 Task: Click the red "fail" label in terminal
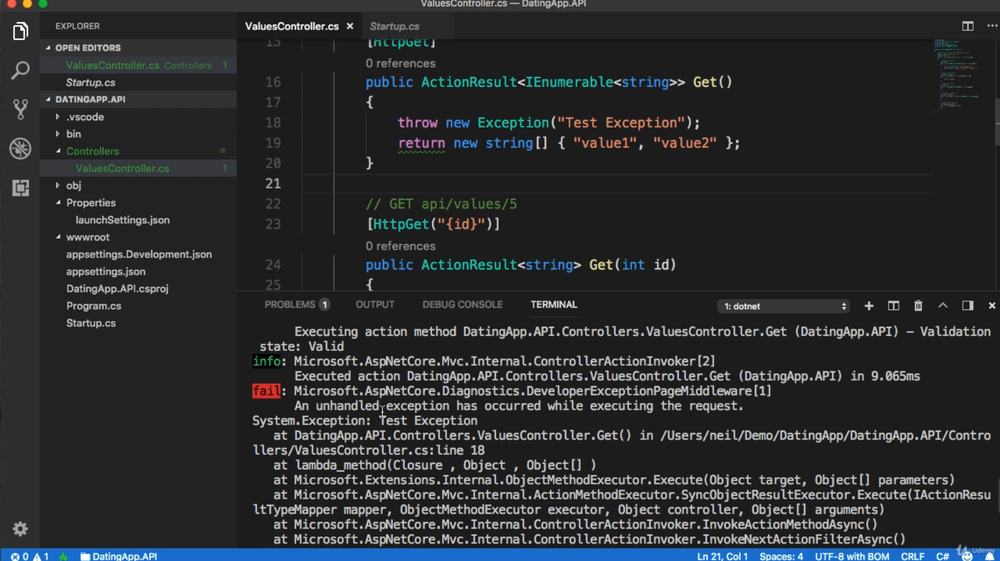[x=266, y=391]
